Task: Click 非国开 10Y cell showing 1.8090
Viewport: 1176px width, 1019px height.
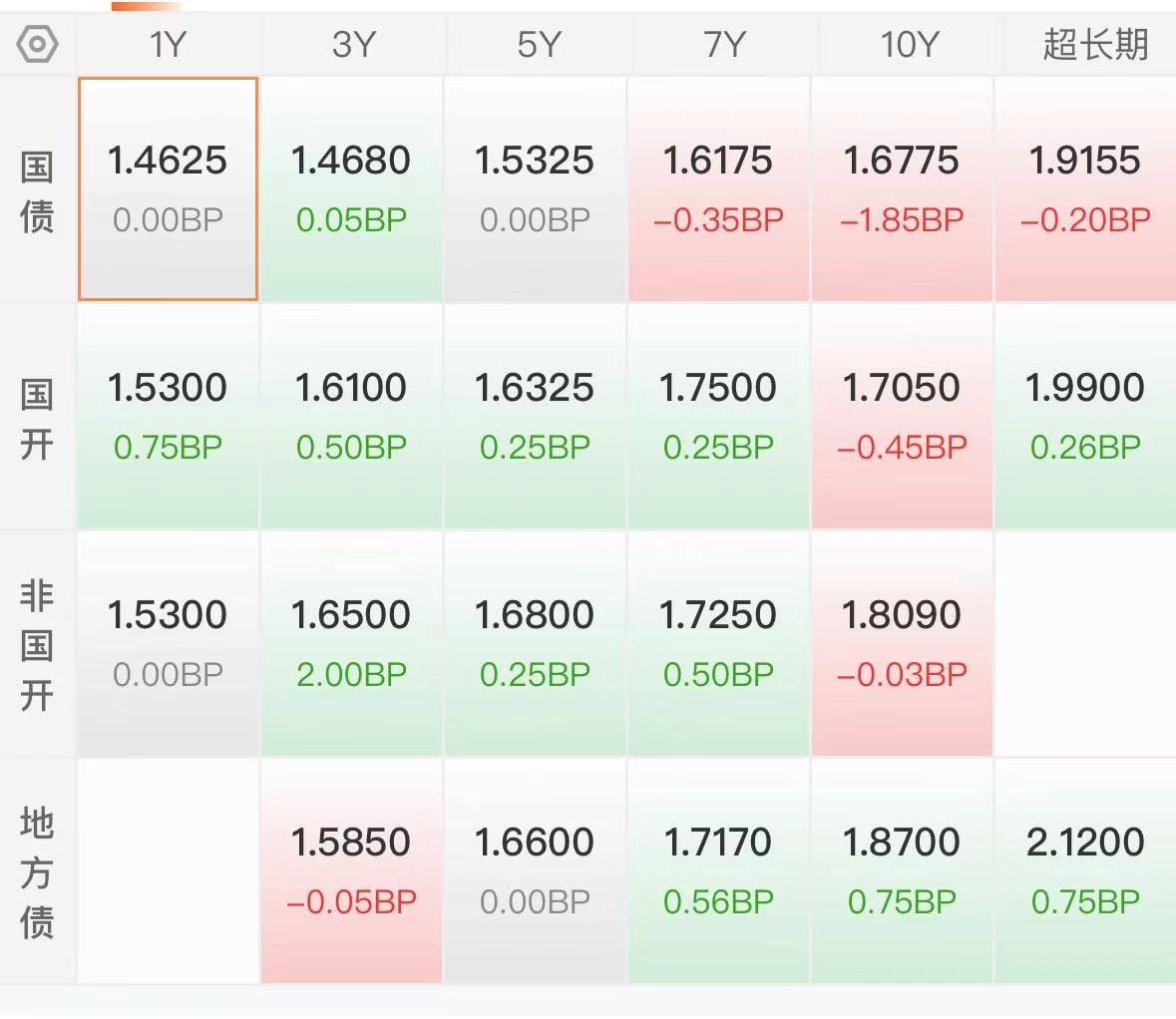Action: pos(902,643)
